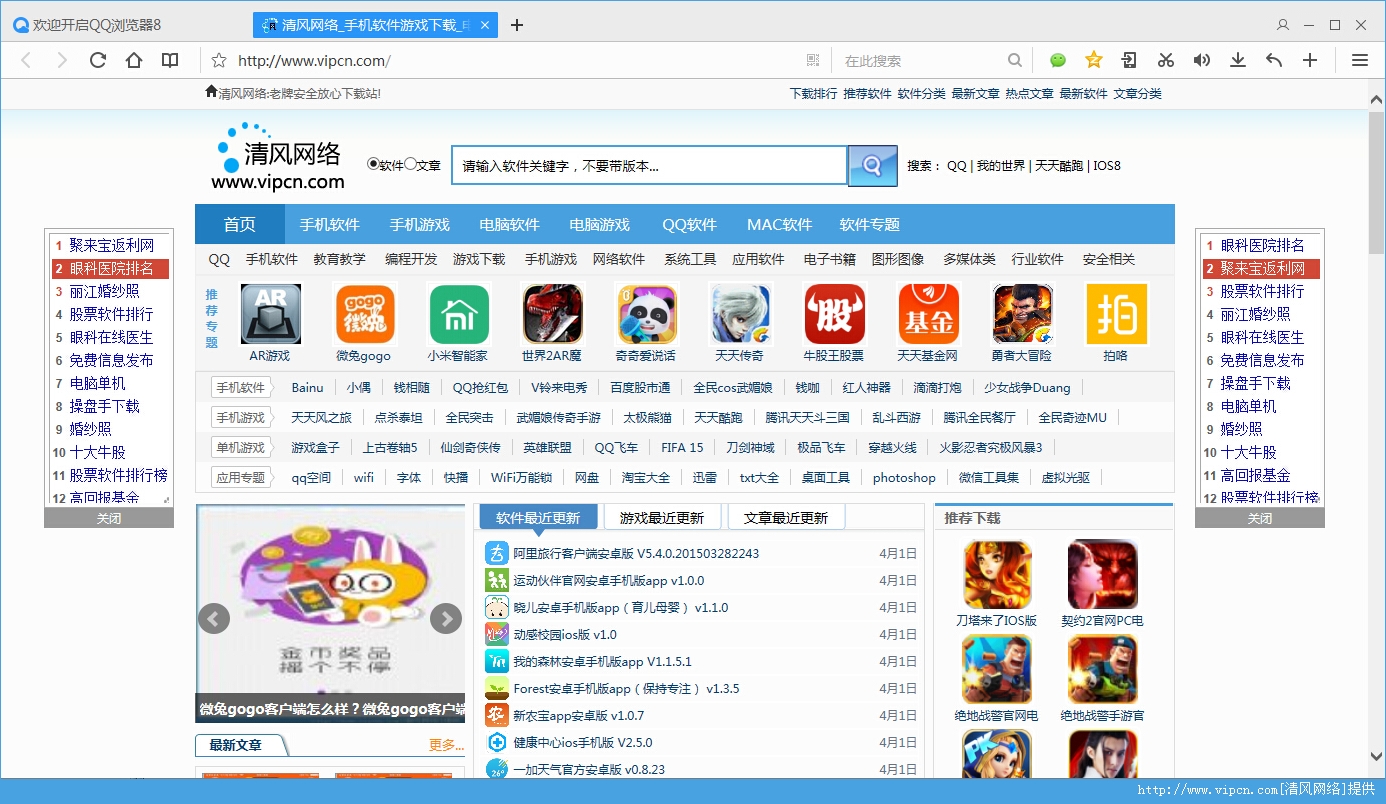Switch to 游戏最近更新 tab
Viewport: 1386px width, 804px height.
(x=662, y=517)
